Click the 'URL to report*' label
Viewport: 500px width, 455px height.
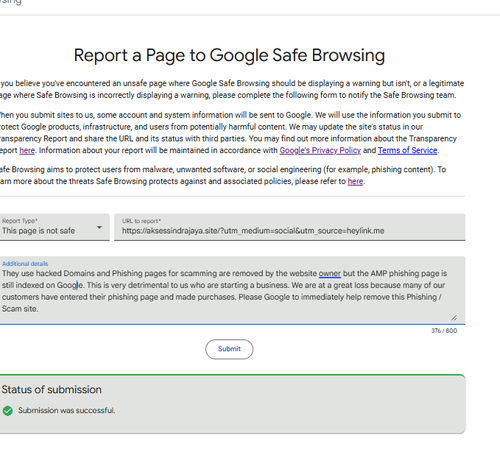[141, 221]
